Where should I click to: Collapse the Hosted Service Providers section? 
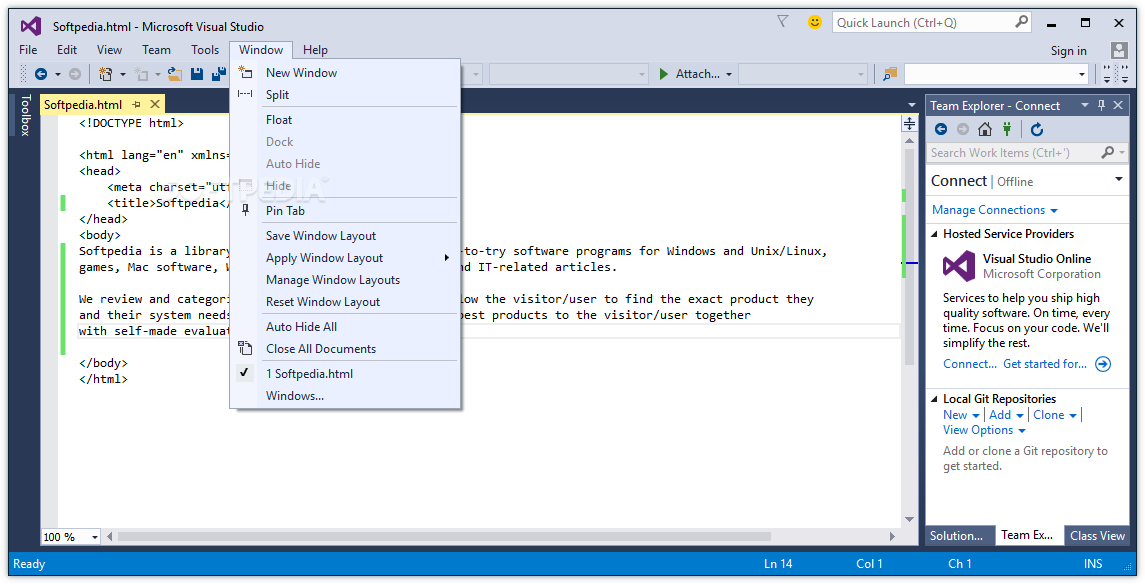pyautogui.click(x=935, y=234)
